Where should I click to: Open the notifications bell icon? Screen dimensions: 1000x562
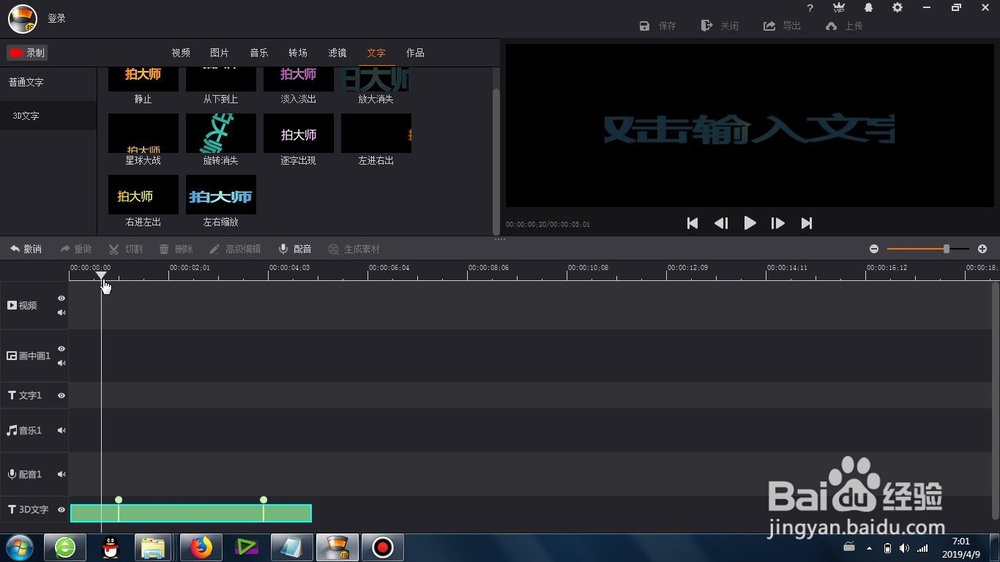point(868,8)
